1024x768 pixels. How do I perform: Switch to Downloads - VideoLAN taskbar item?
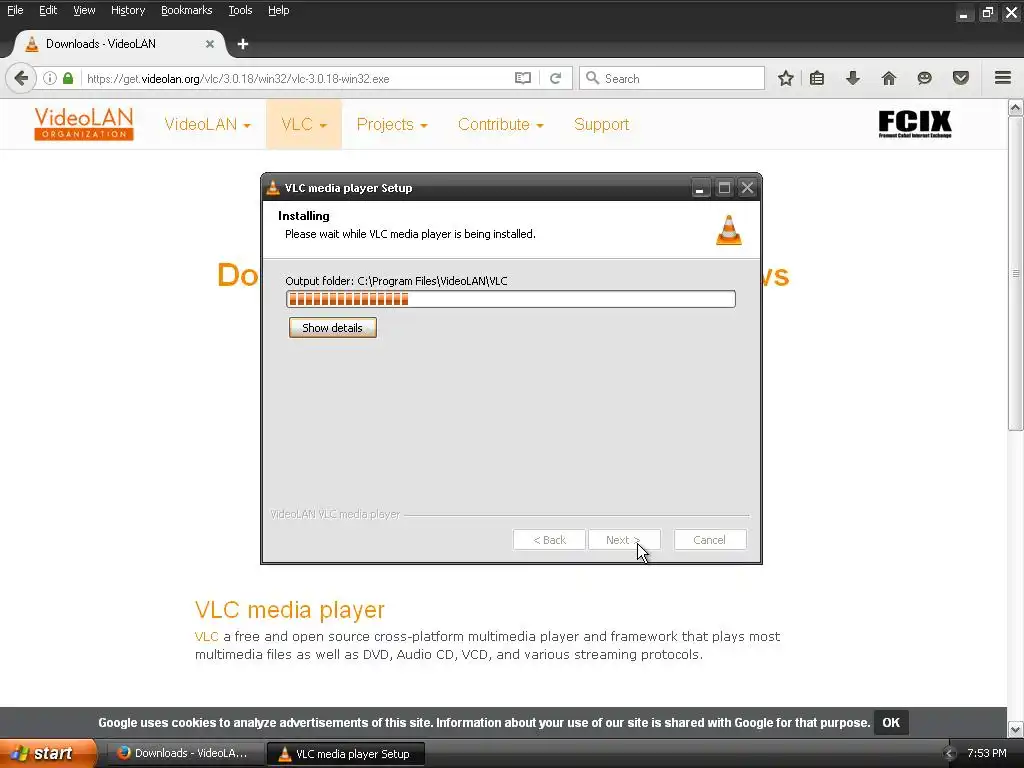tap(184, 754)
